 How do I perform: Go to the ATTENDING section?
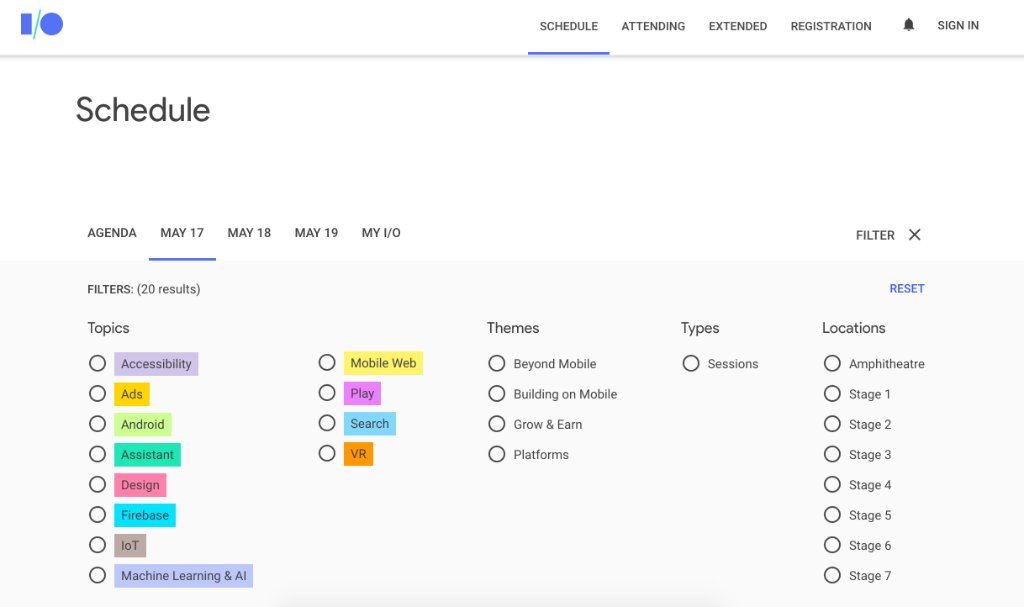(x=653, y=26)
